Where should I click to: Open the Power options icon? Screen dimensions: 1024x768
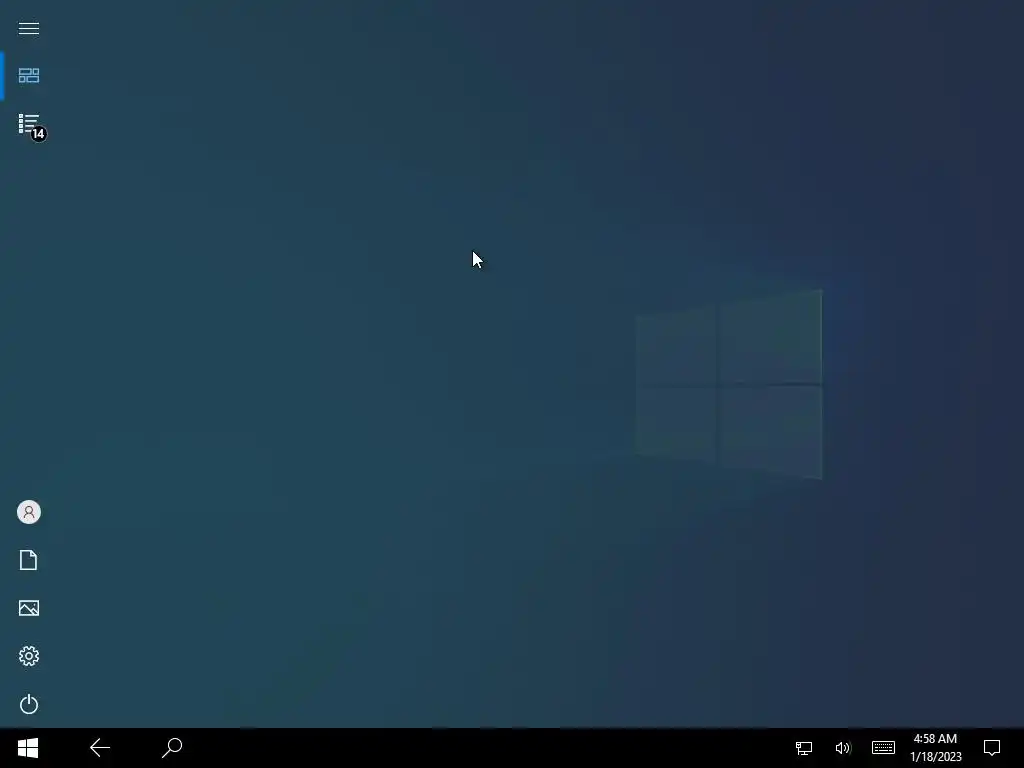(x=29, y=704)
